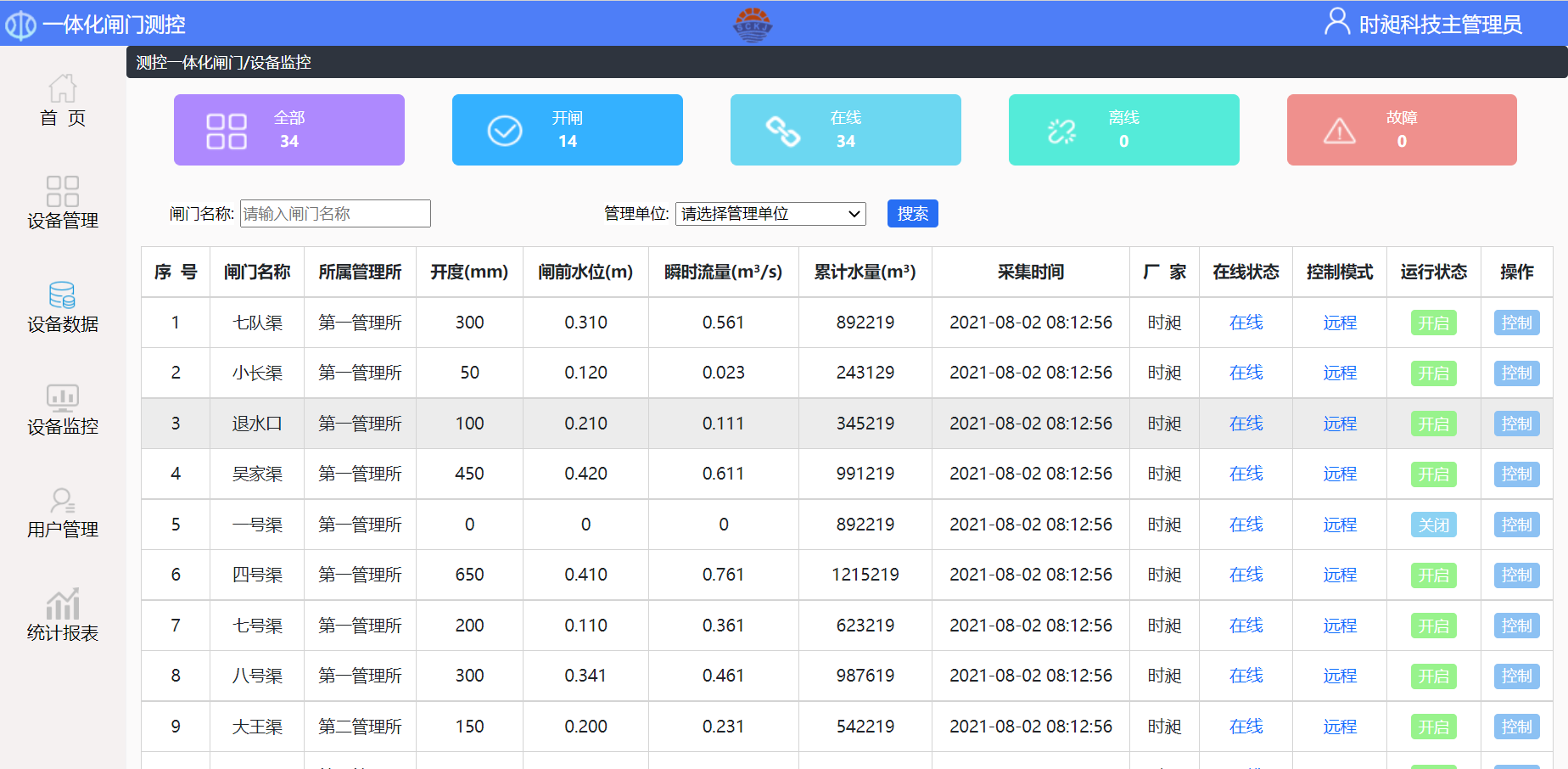Viewport: 1568px width, 769px height.
Task: Open Device Data (设备数据) database icon
Action: [63, 295]
